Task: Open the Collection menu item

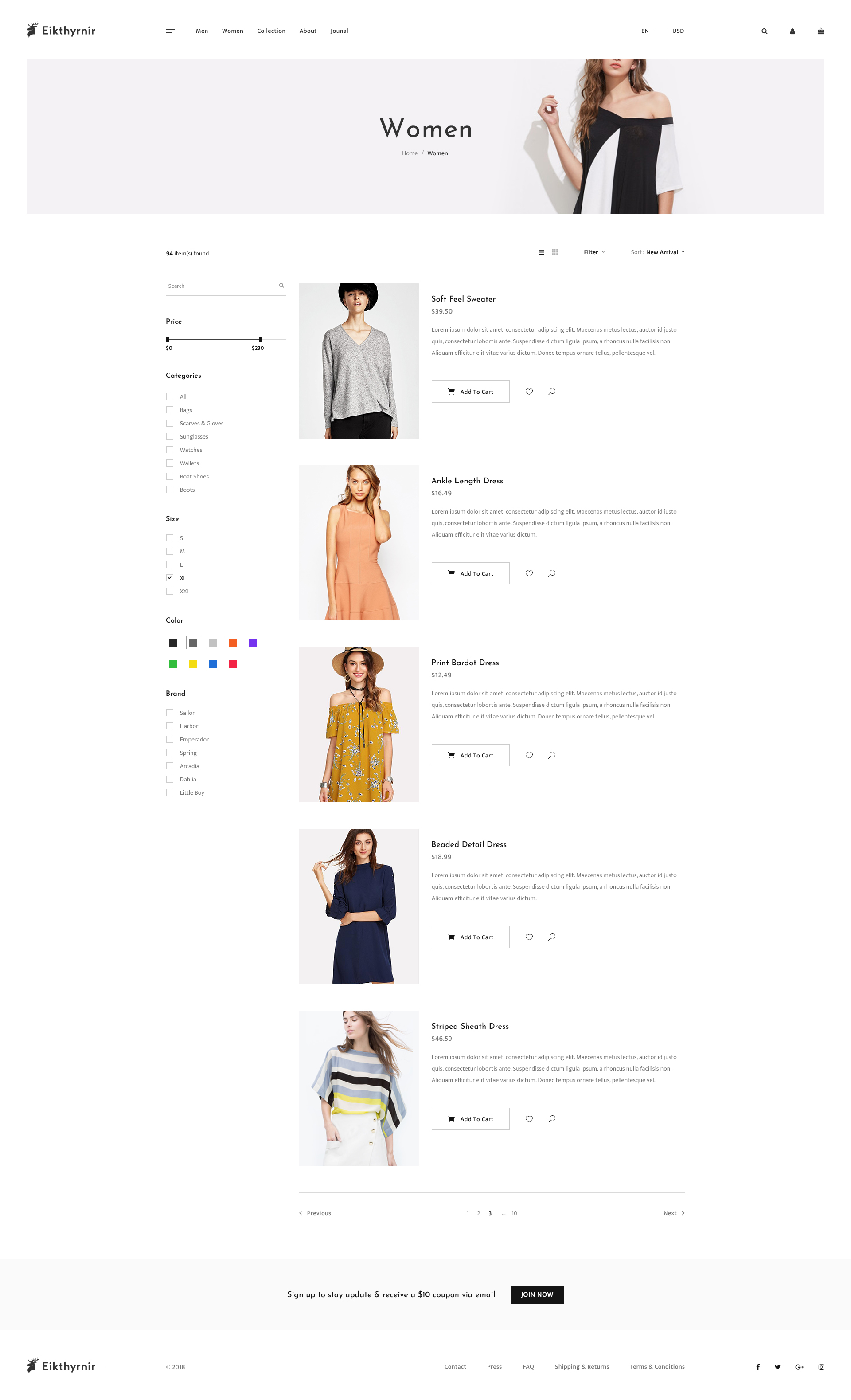Action: (271, 31)
